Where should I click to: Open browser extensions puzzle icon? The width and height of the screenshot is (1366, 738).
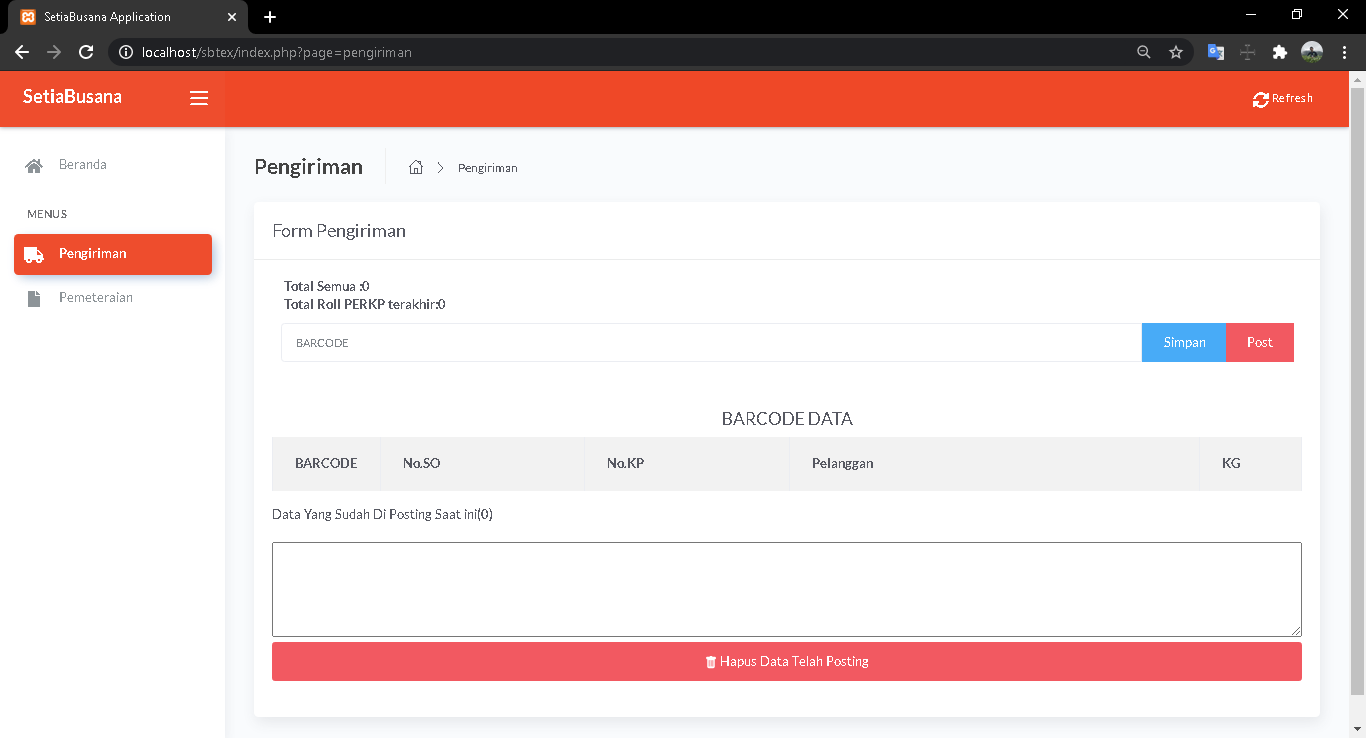click(x=1279, y=52)
